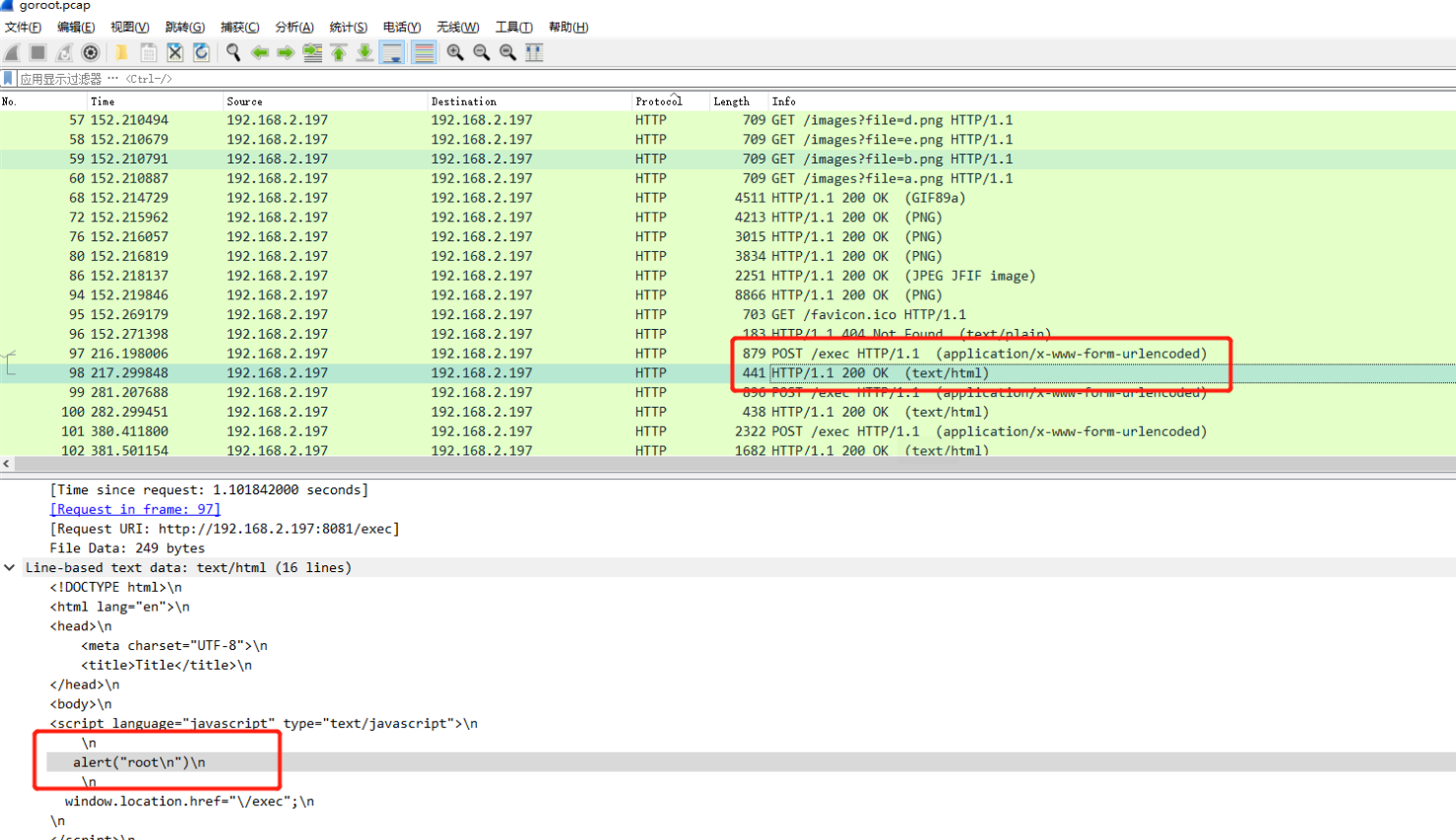The height and width of the screenshot is (840, 1456).
Task: Open the 编辑(E) menu
Action: (76, 28)
